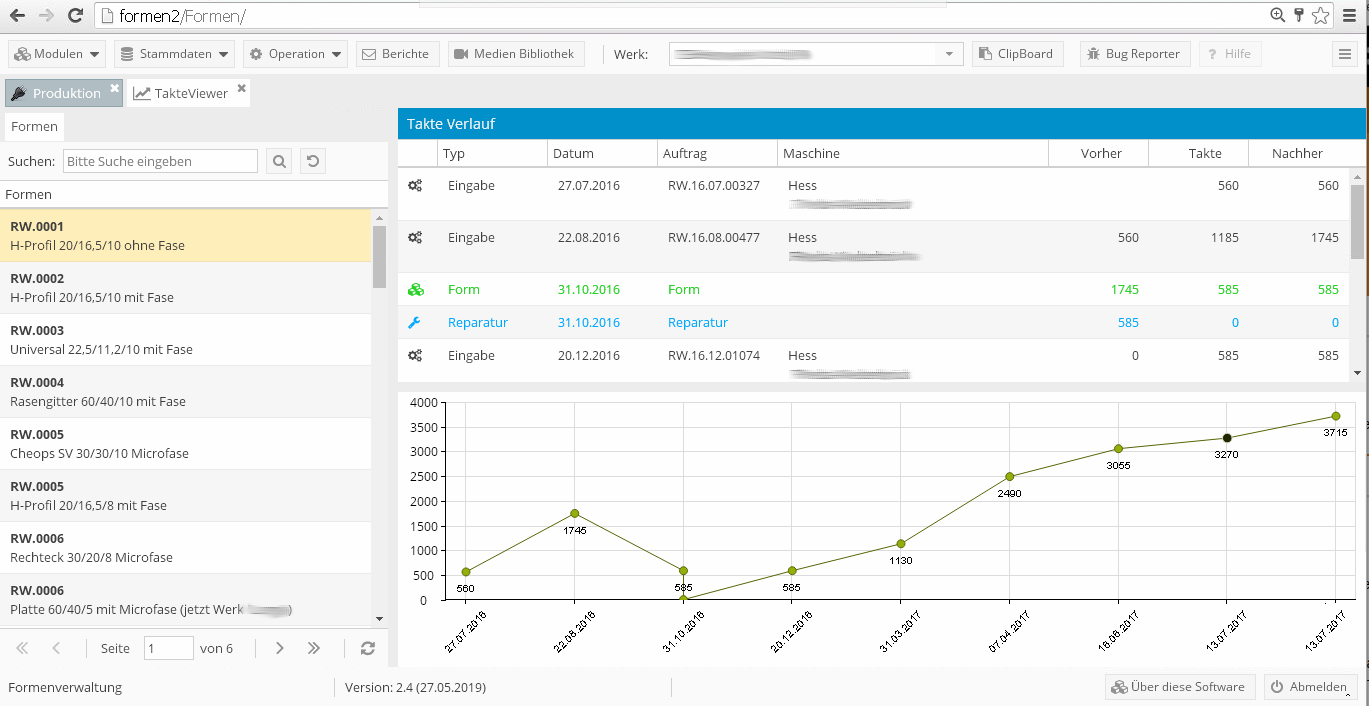Image resolution: width=1369 pixels, height=706 pixels.
Task: Sort by the Datum column header
Action: [603, 153]
